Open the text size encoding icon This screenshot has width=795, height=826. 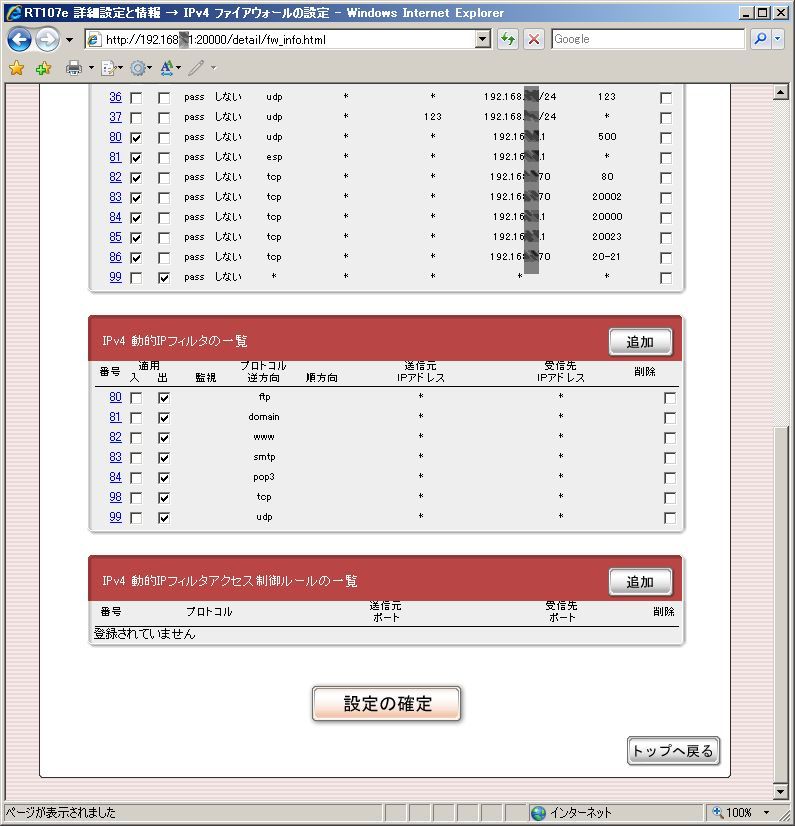point(167,68)
